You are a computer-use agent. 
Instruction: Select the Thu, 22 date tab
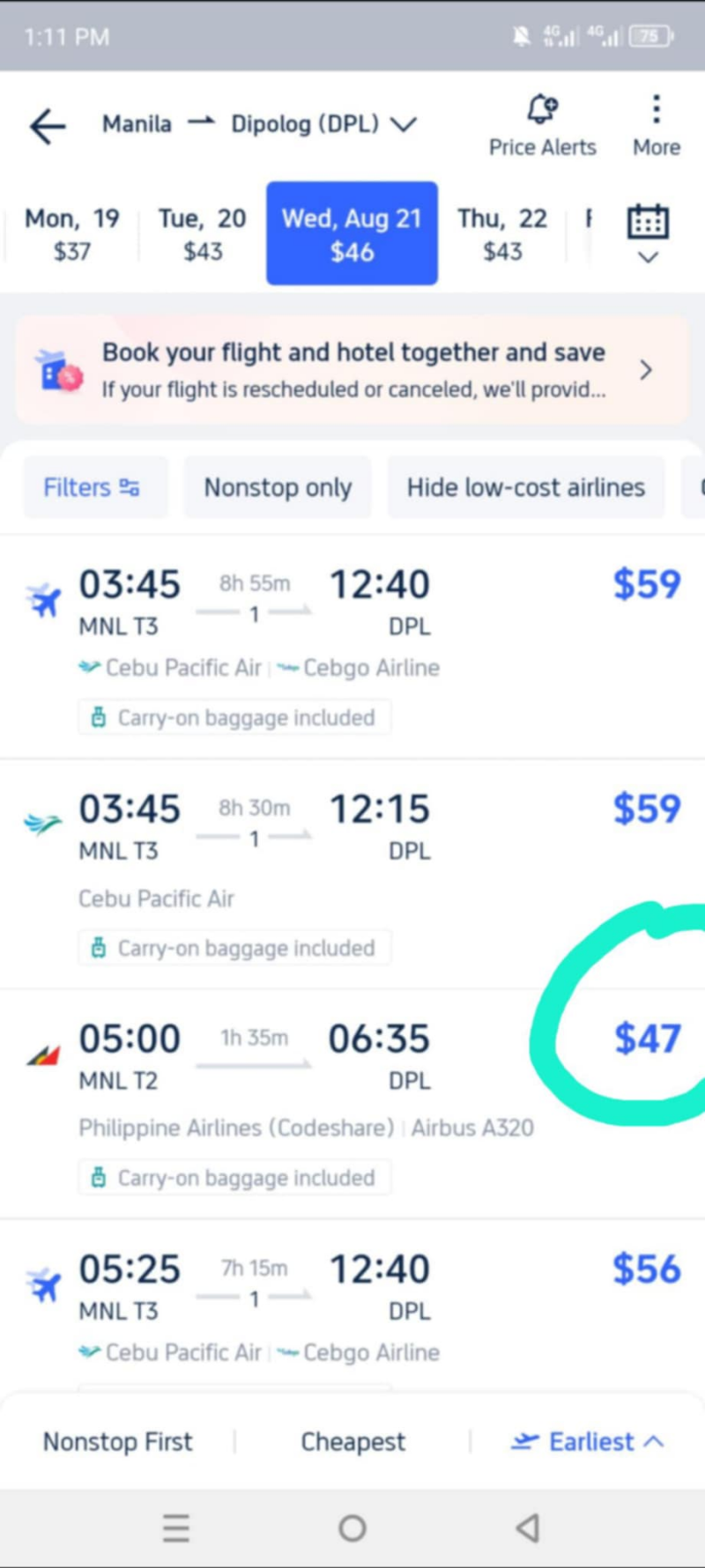coord(501,233)
